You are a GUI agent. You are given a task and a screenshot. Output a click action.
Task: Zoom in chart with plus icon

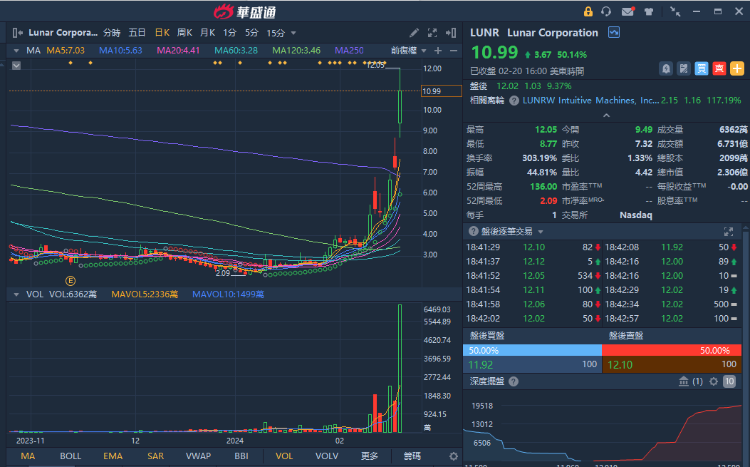tap(438, 50)
